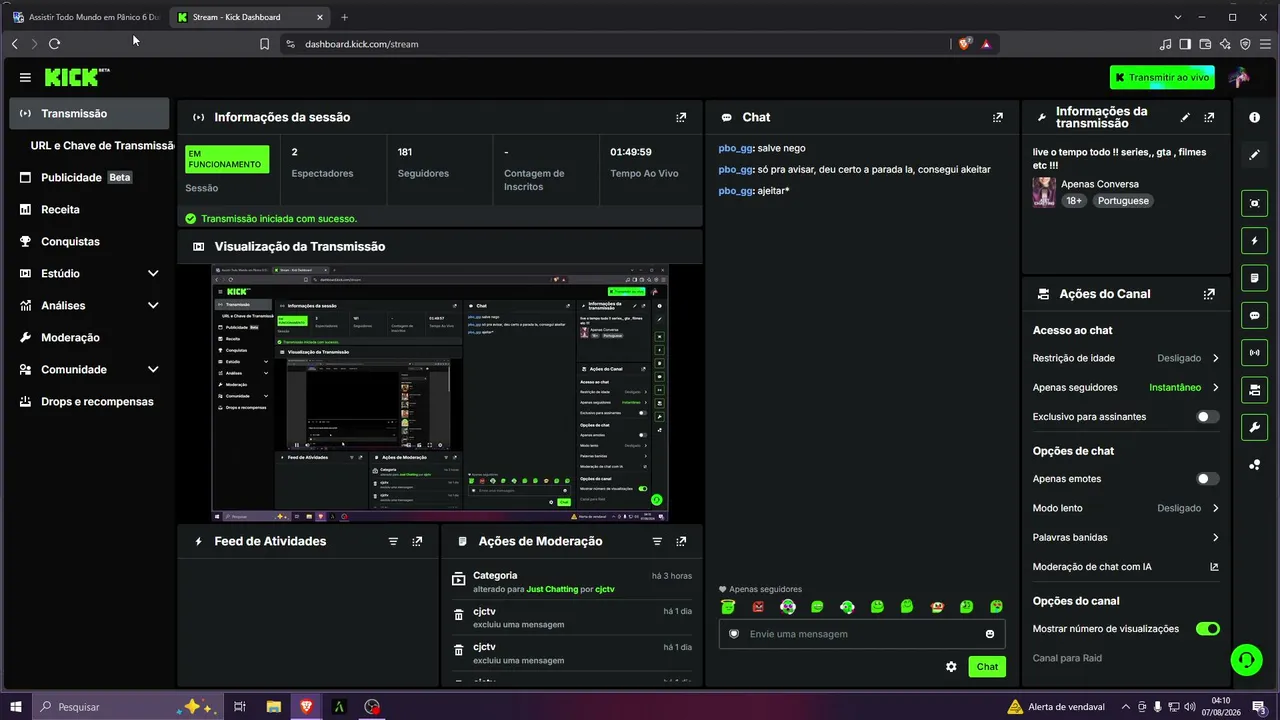Pop out the Chat panel
This screenshot has height=720, width=1280.
(x=997, y=117)
